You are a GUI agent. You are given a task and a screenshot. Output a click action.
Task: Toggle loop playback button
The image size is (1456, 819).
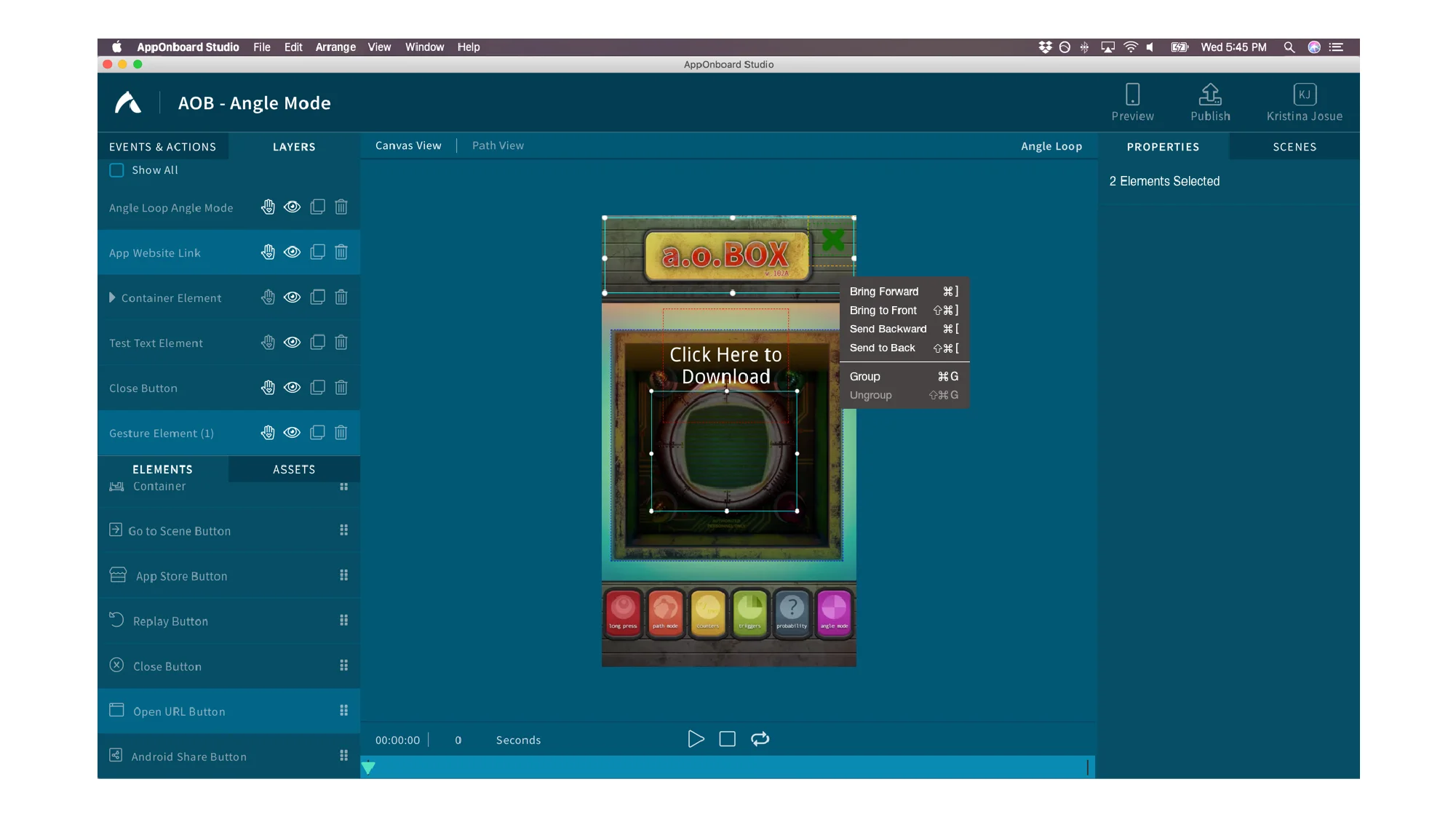pos(760,740)
